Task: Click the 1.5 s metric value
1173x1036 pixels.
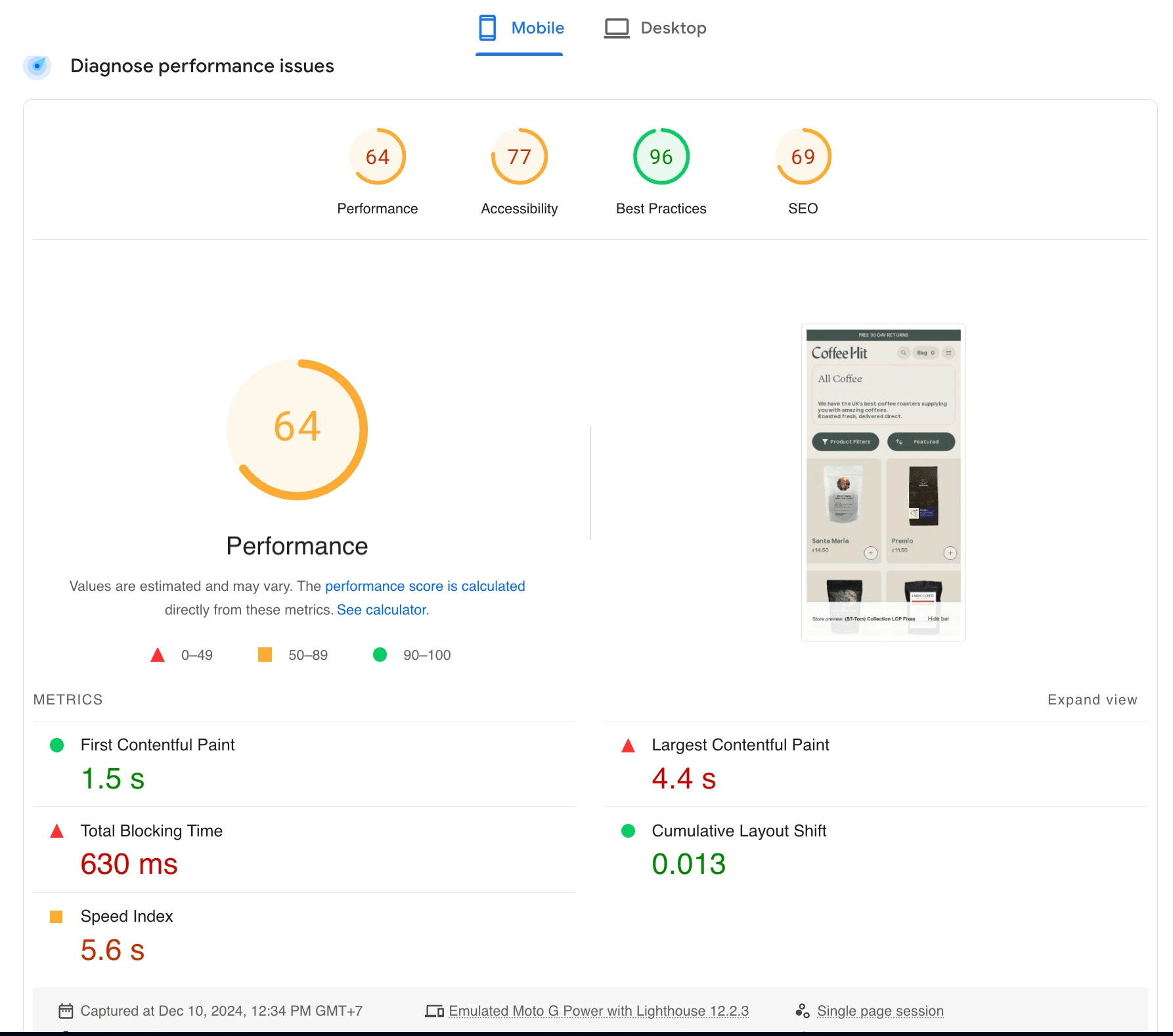Action: pos(112,779)
